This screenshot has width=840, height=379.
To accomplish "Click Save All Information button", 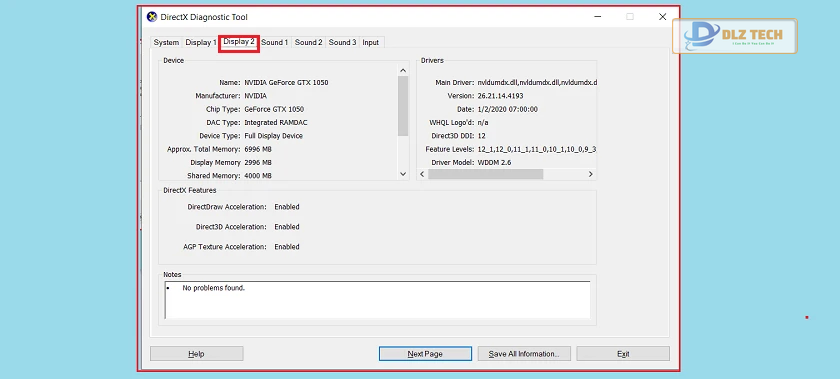I will (x=524, y=354).
